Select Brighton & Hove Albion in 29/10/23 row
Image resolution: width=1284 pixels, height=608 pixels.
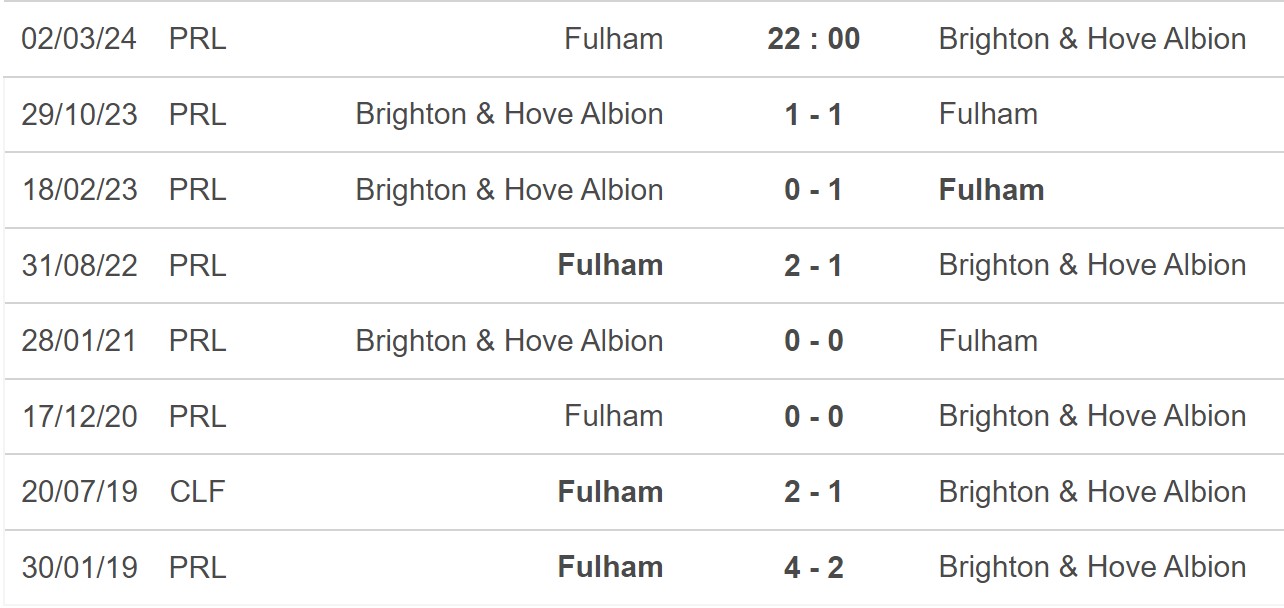pos(509,114)
